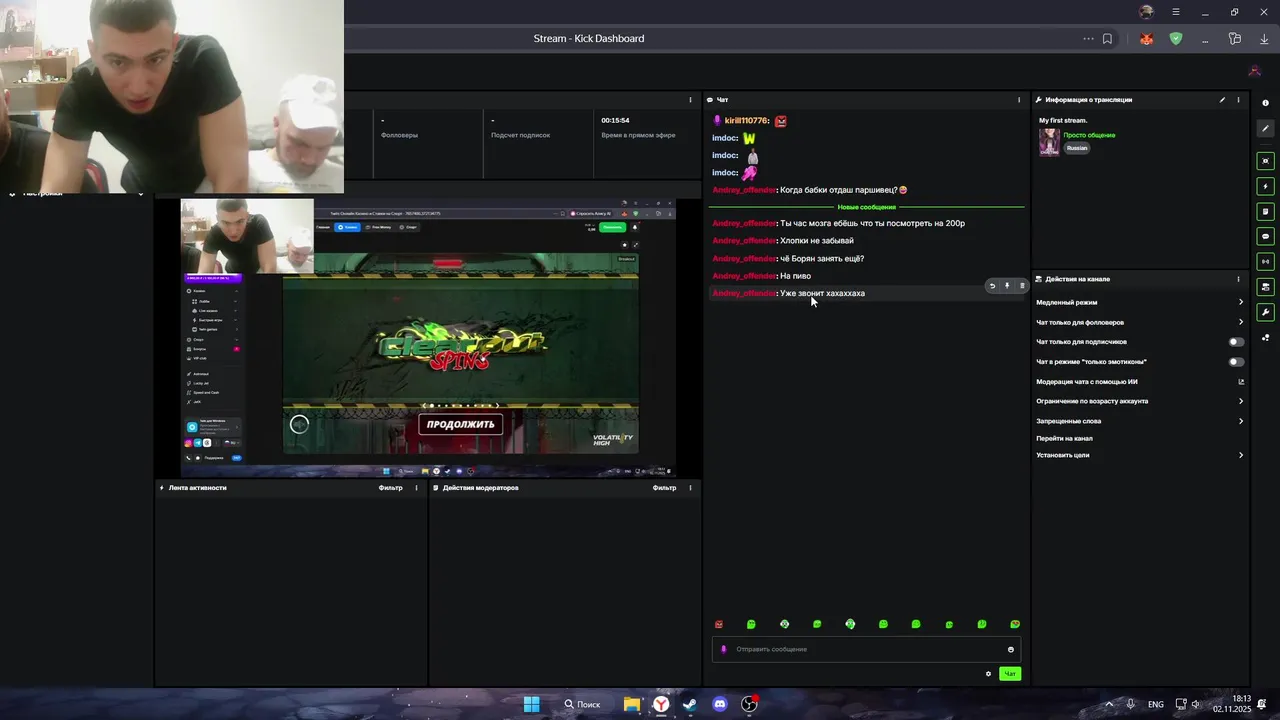1280x720 pixels.
Task: Click the stream preview video
Action: click(428, 337)
